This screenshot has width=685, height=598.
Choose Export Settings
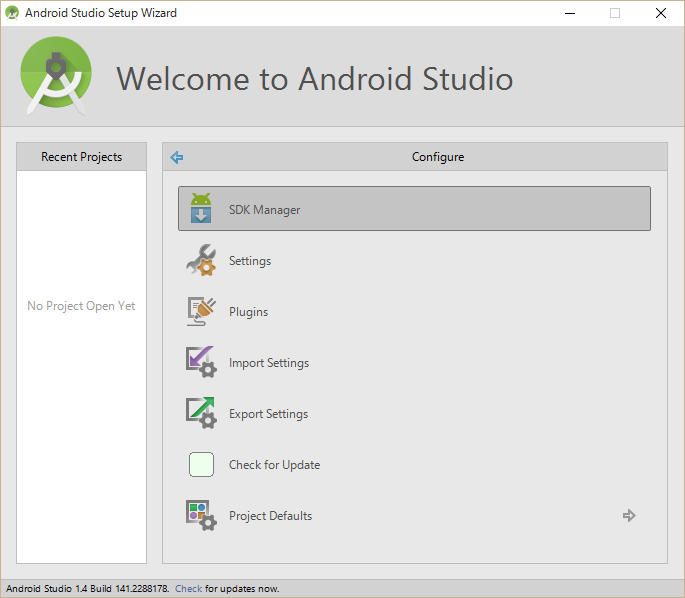pos(414,413)
